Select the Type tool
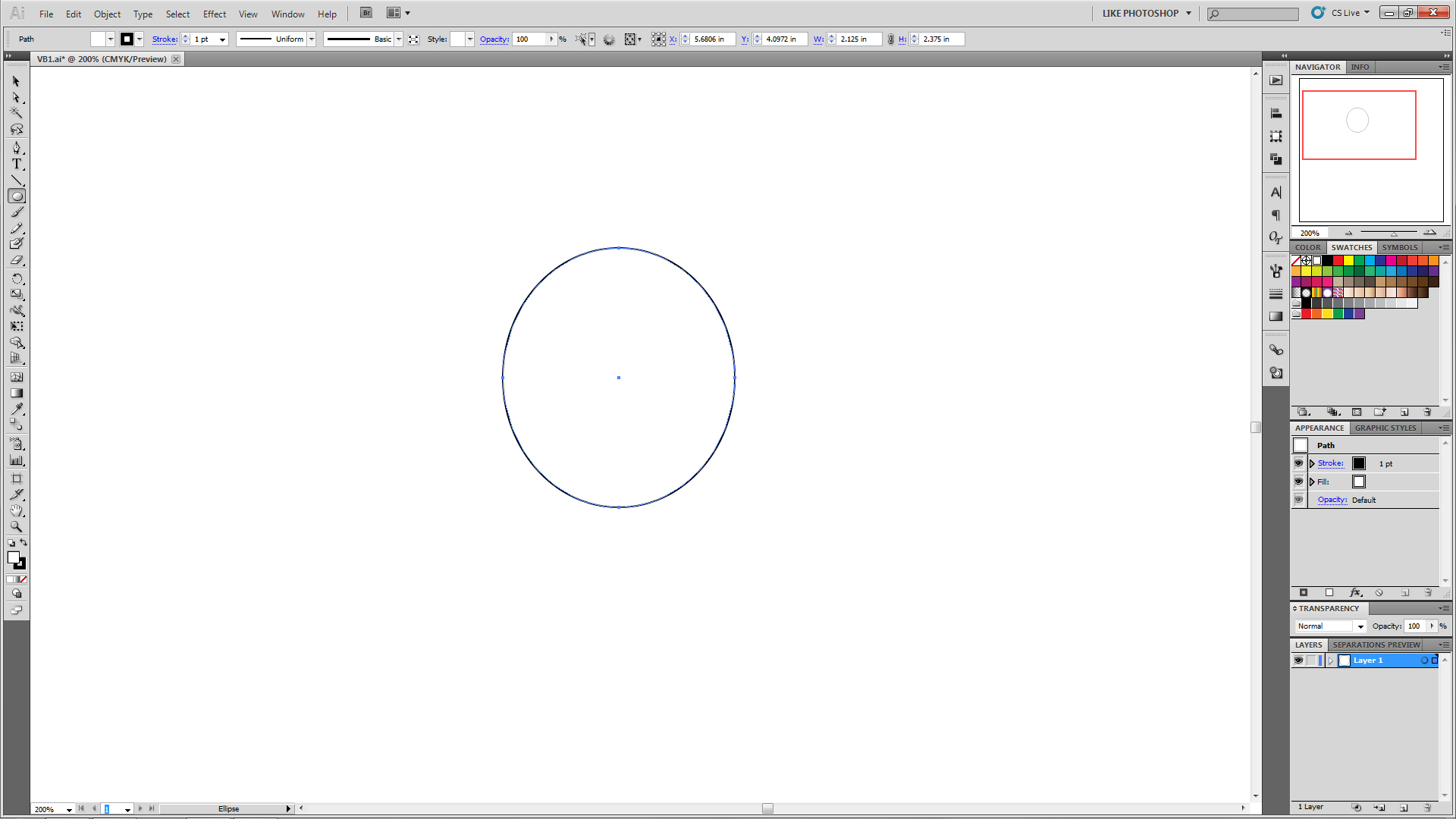This screenshot has height=819, width=1456. coord(17,164)
